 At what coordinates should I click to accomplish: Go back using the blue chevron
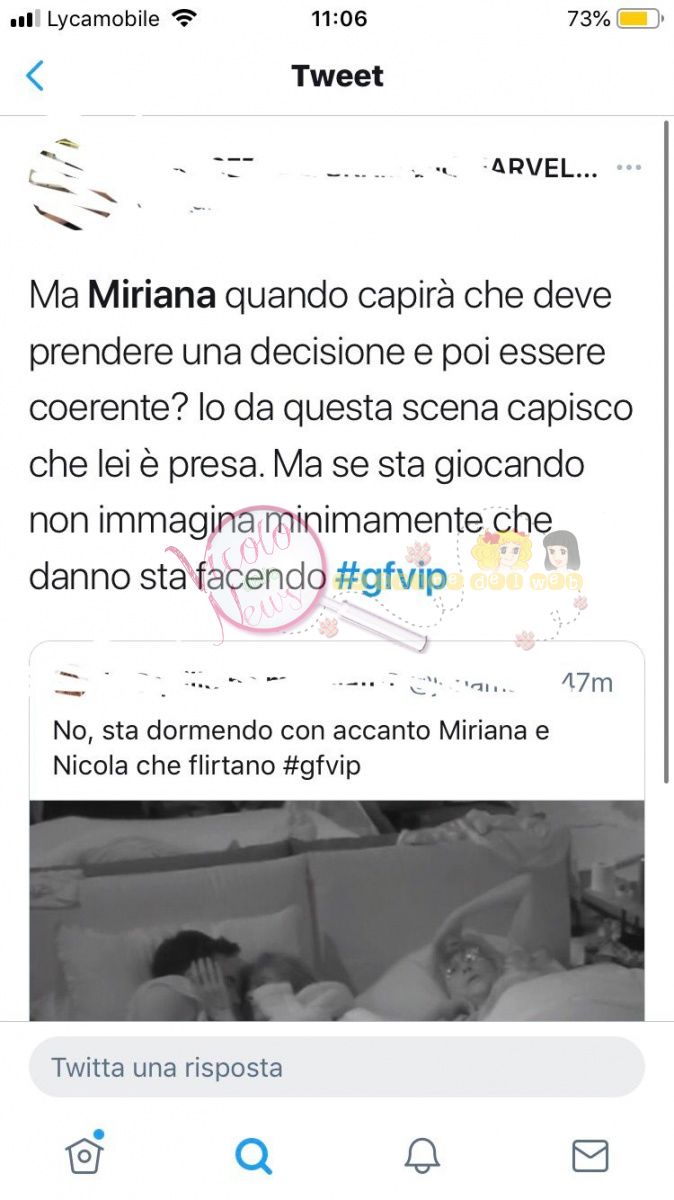(x=35, y=76)
